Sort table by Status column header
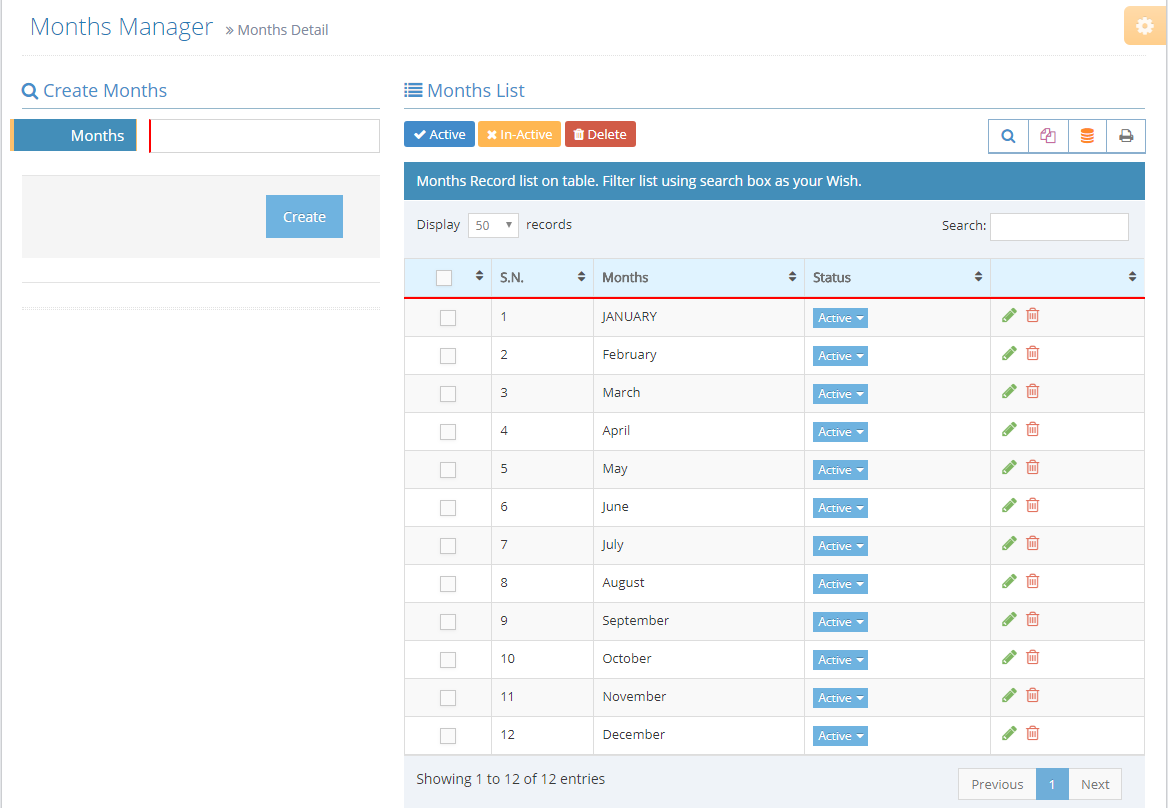The width and height of the screenshot is (1168, 808). [x=896, y=277]
